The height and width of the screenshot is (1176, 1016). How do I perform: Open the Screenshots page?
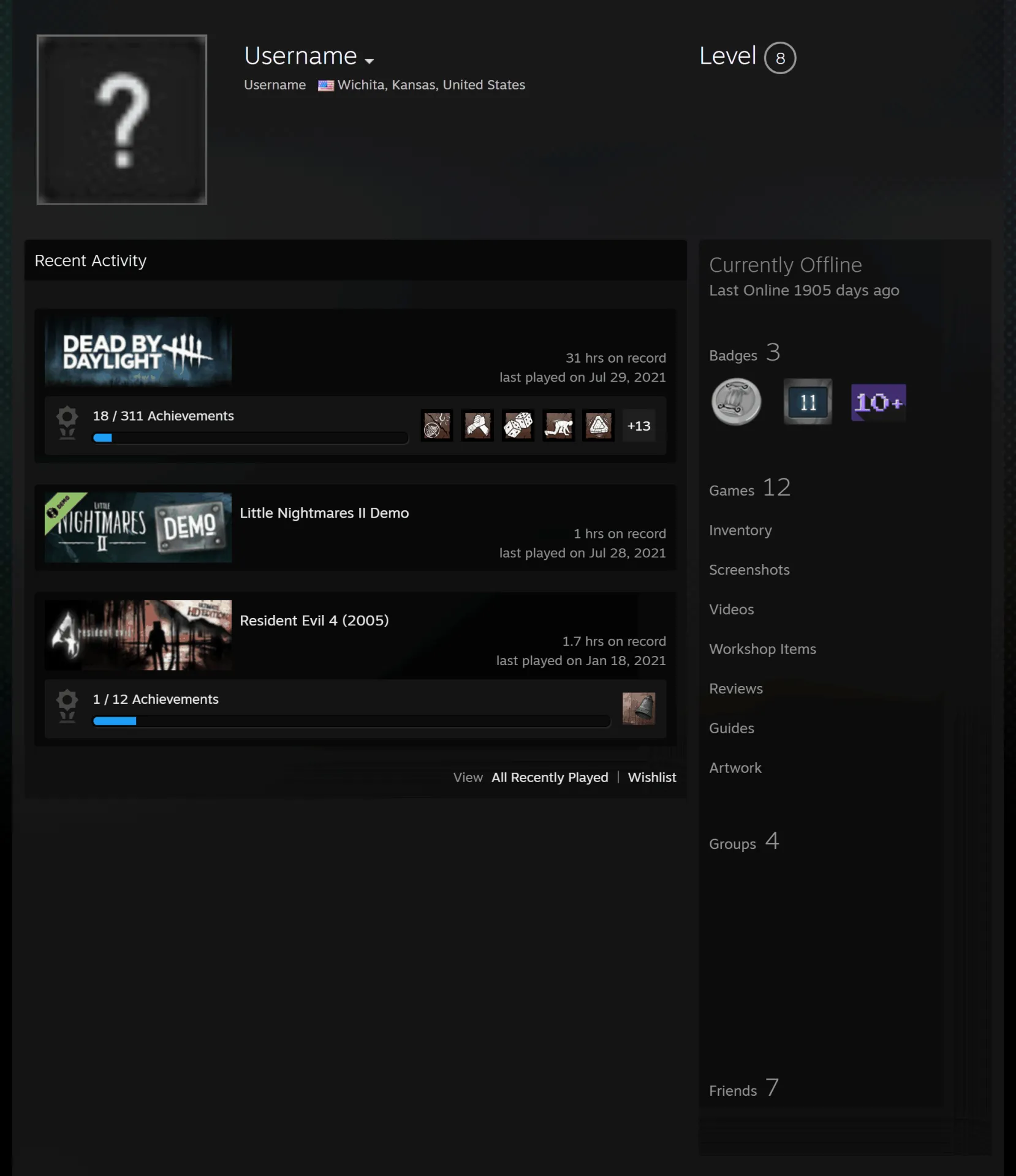point(749,570)
